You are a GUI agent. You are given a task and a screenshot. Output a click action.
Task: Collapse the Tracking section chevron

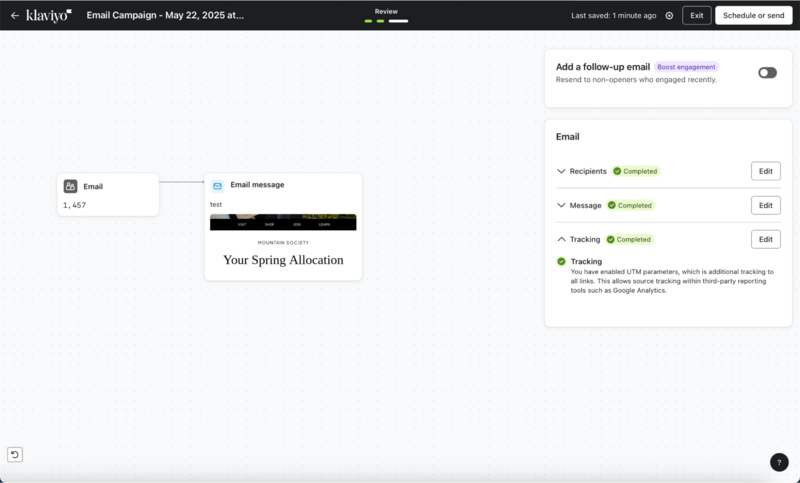561,239
